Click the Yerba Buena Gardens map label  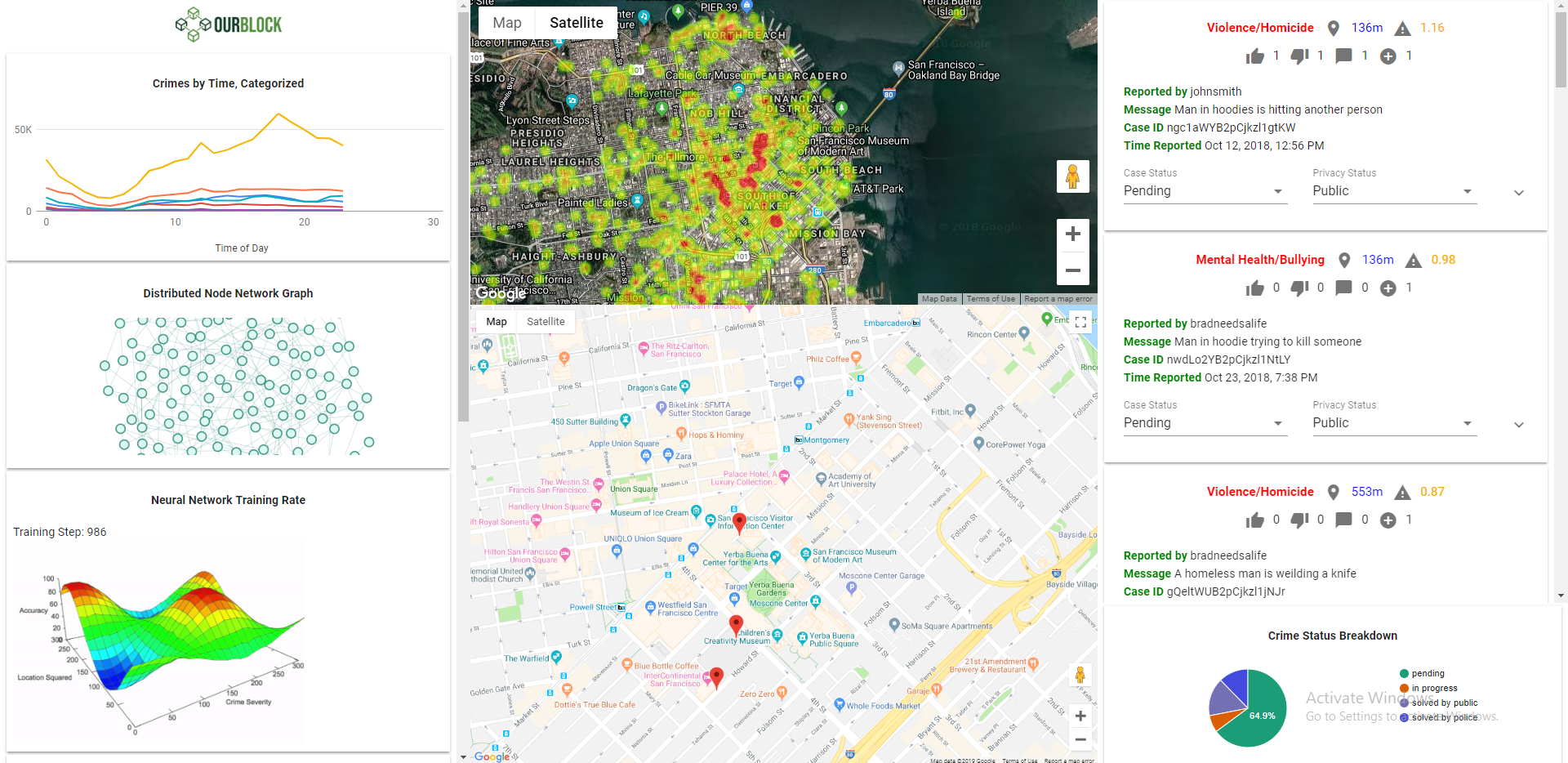[x=771, y=589]
